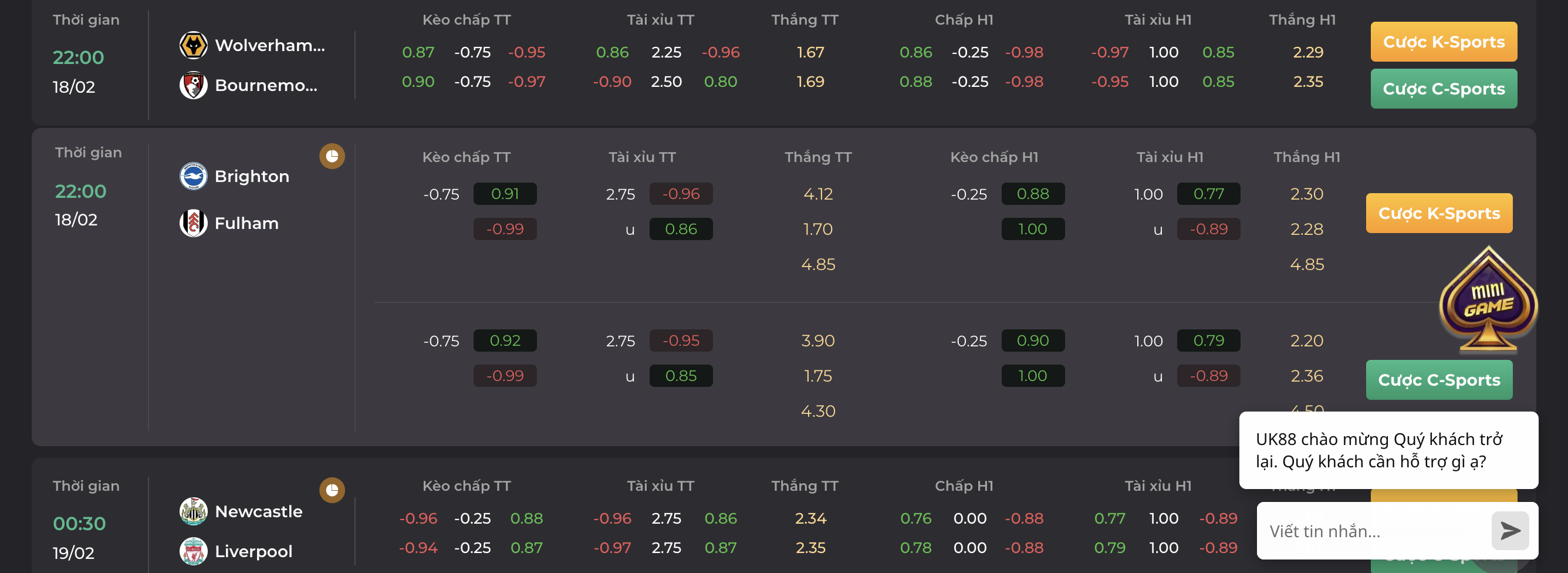The height and width of the screenshot is (573, 1568).
Task: Select Brighton handicap odds 0.91
Action: pyautogui.click(x=505, y=194)
